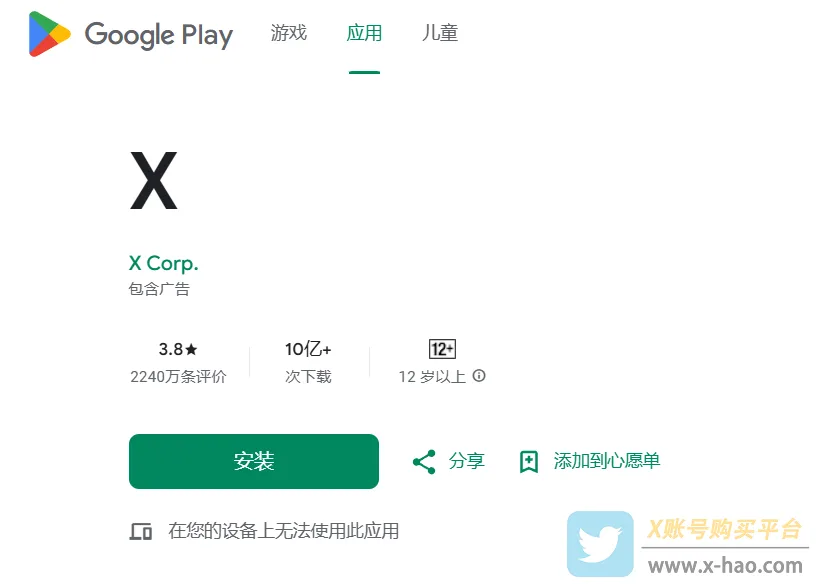Click the wishlist bookmark icon

[x=529, y=462]
